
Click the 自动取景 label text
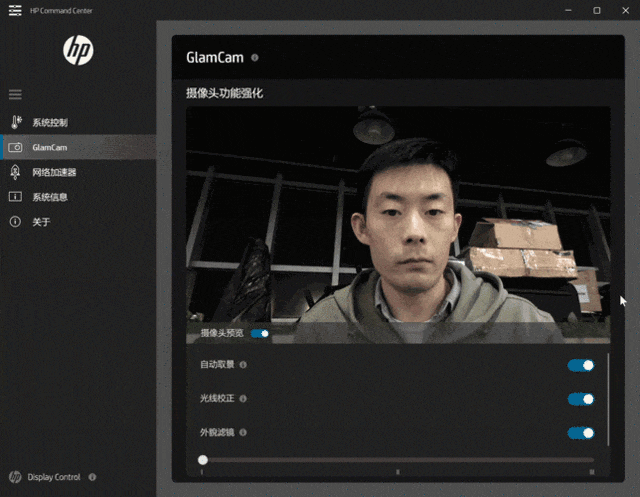click(x=217, y=364)
